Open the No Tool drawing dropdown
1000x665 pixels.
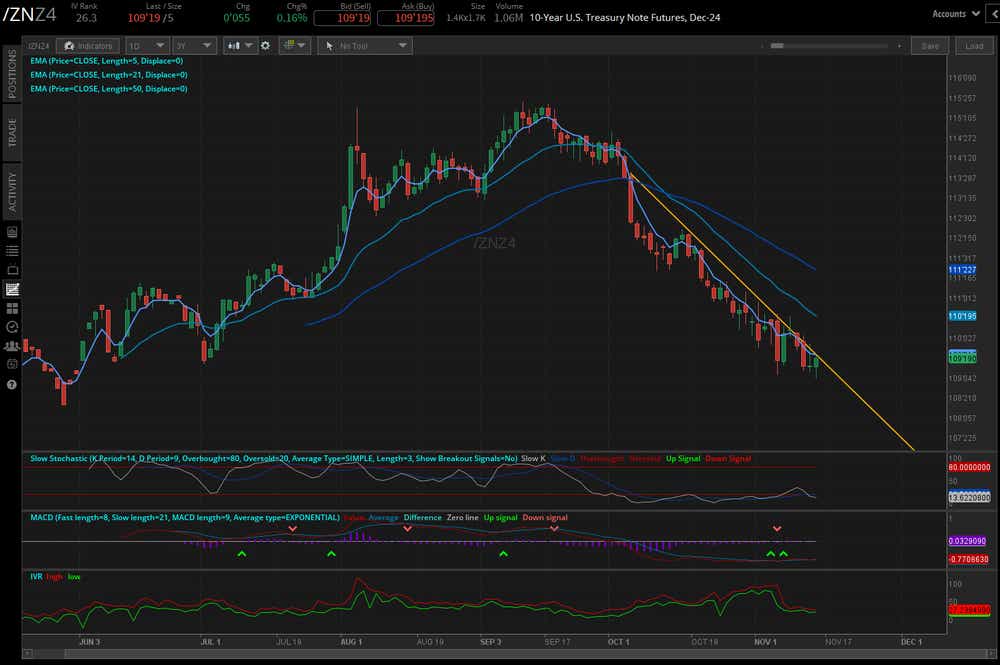(x=364, y=46)
